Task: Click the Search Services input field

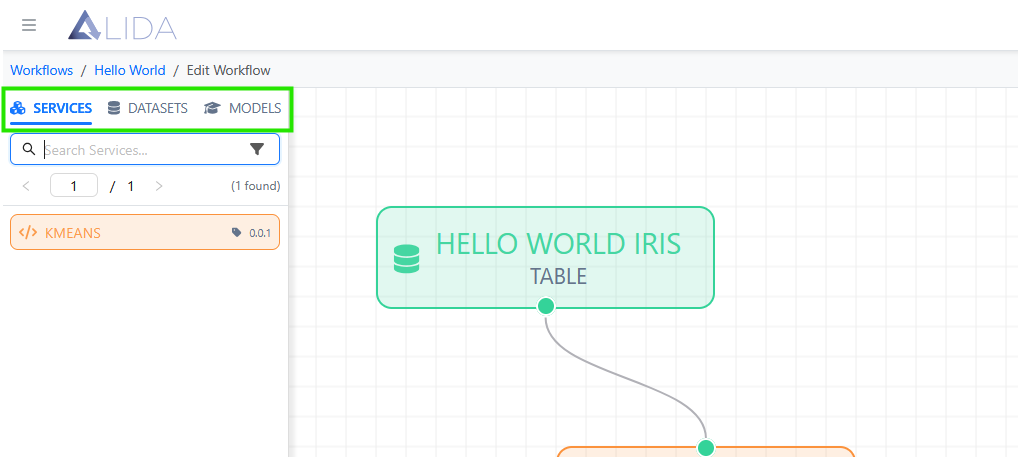Action: pyautogui.click(x=144, y=150)
